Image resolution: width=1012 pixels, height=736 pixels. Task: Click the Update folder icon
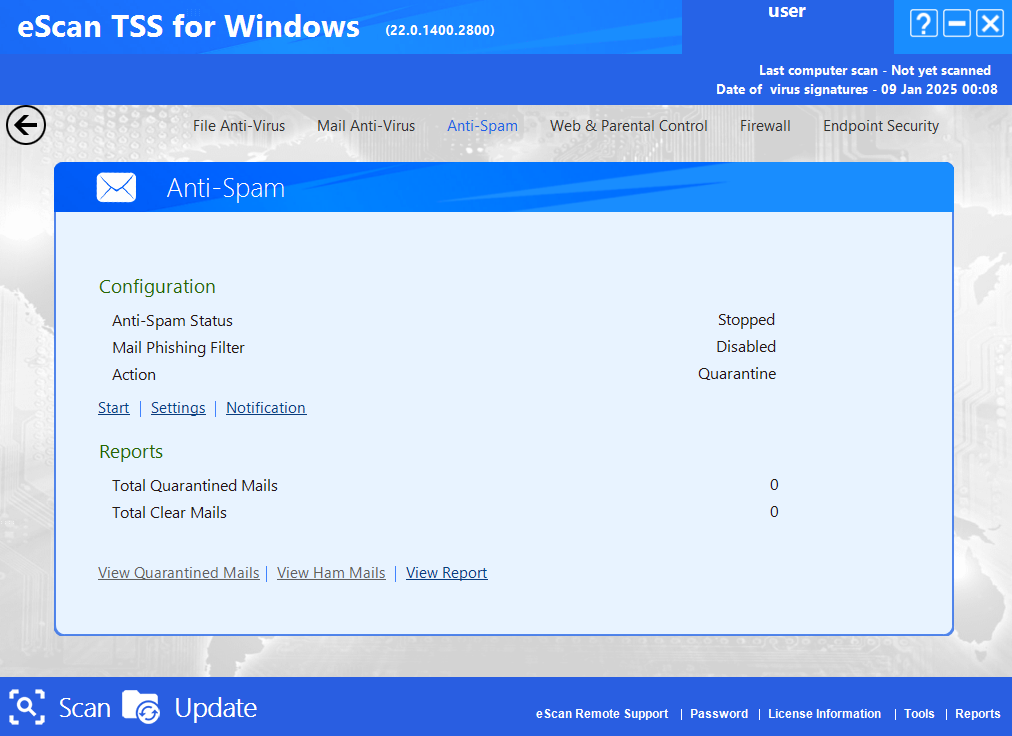tap(141, 707)
